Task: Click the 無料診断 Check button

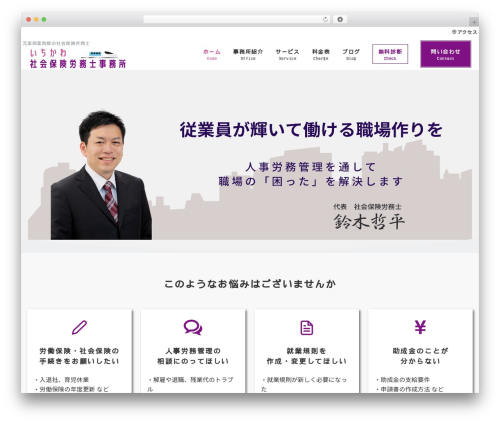Action: pyautogui.click(x=390, y=54)
